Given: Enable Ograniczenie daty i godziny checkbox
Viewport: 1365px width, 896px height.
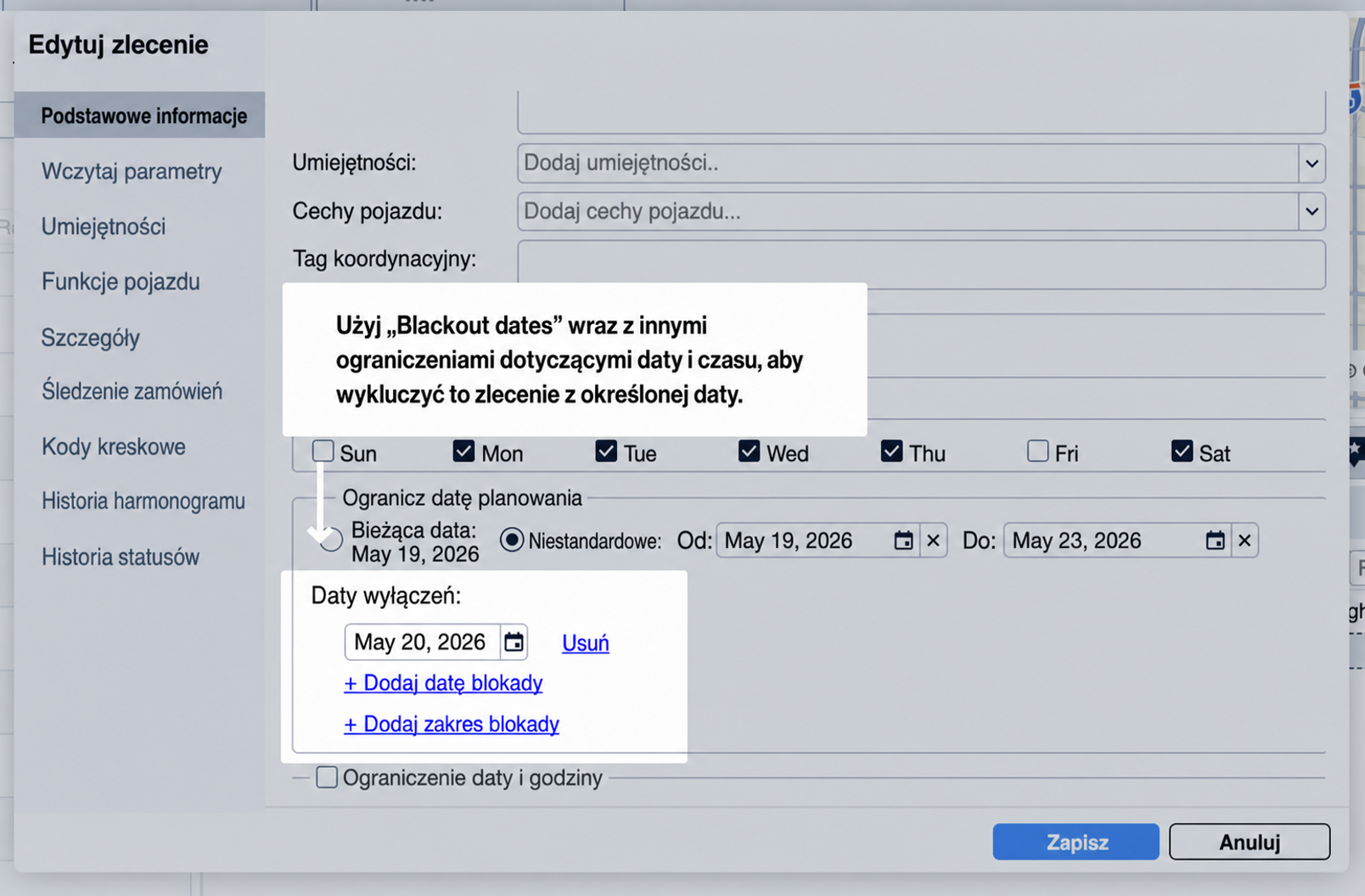Looking at the screenshot, I should coord(327,777).
